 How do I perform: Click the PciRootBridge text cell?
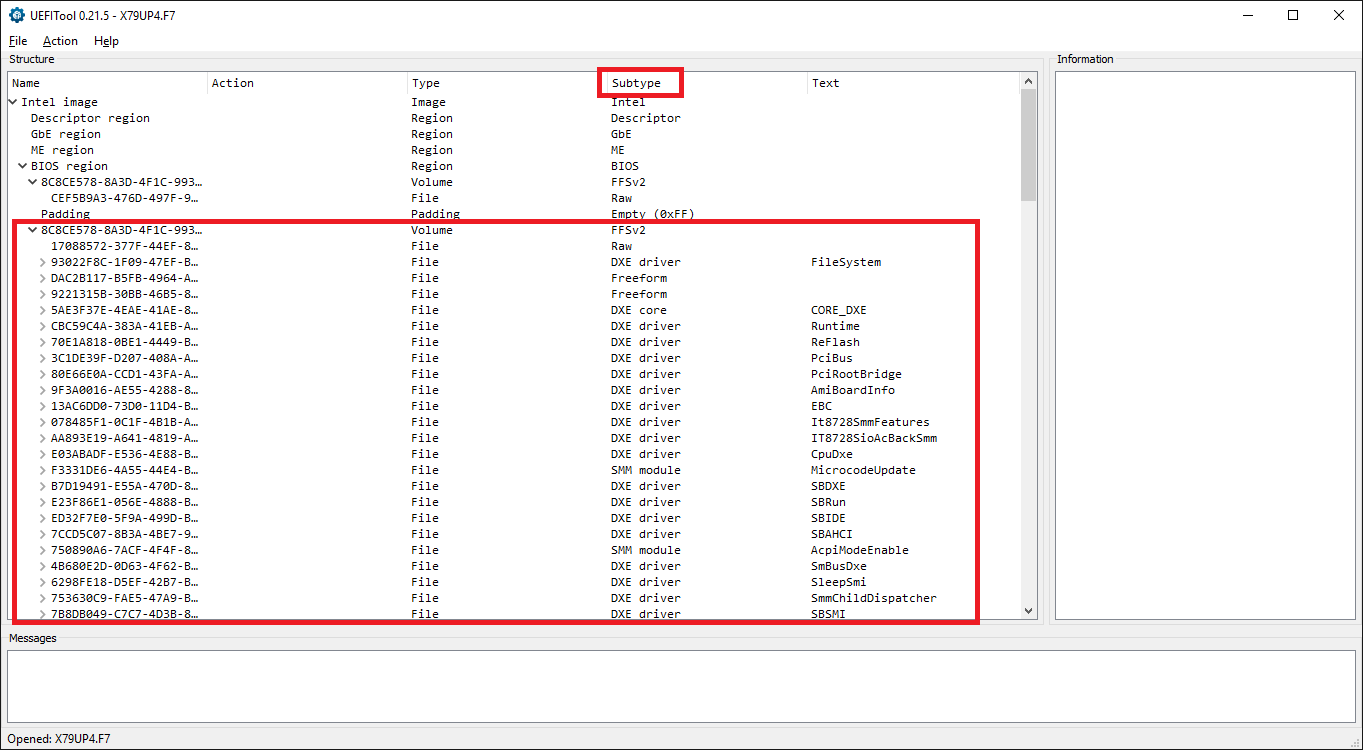click(x=856, y=374)
